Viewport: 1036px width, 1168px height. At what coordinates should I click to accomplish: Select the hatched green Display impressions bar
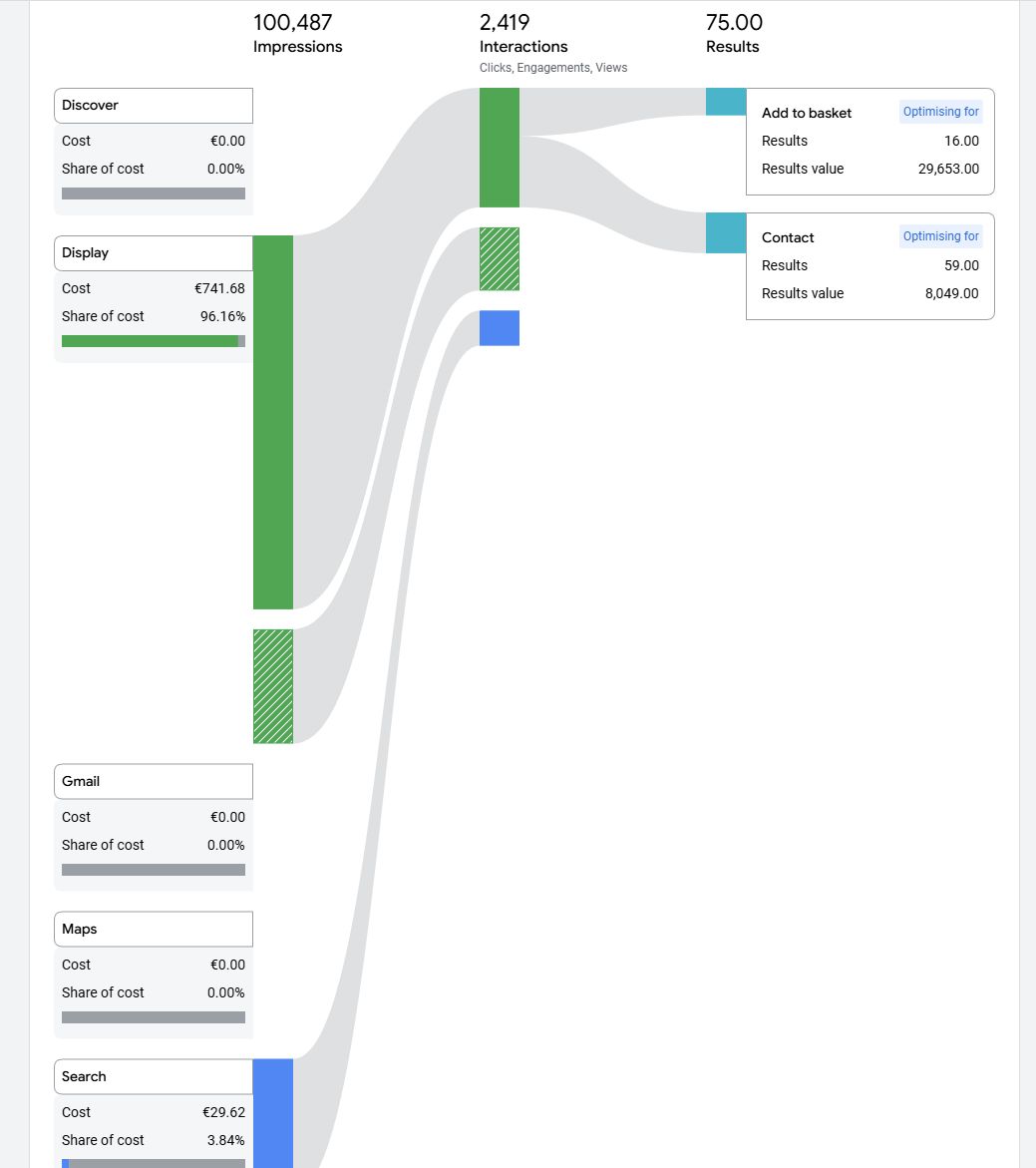(273, 686)
